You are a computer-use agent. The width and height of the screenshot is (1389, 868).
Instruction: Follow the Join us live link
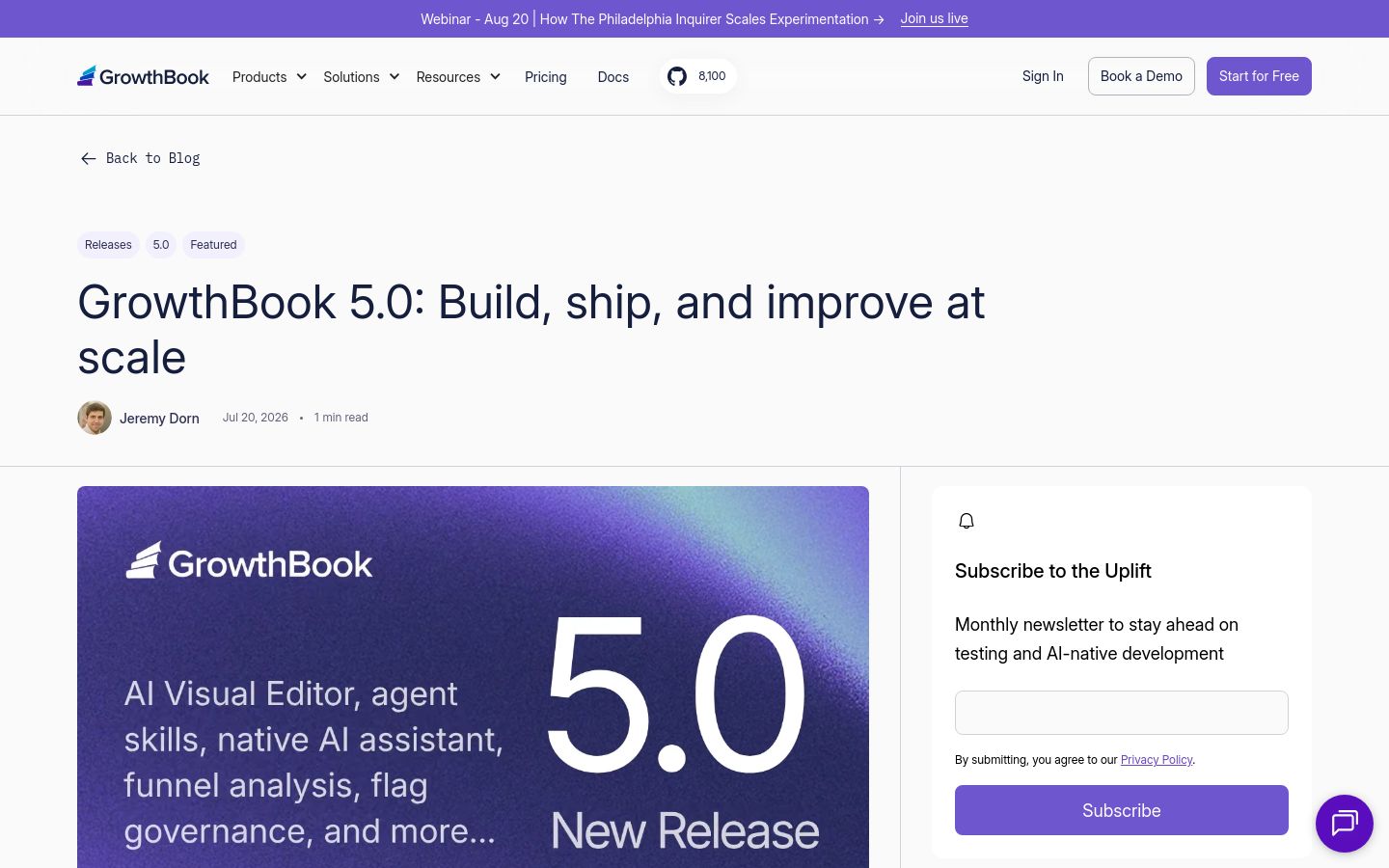934,18
